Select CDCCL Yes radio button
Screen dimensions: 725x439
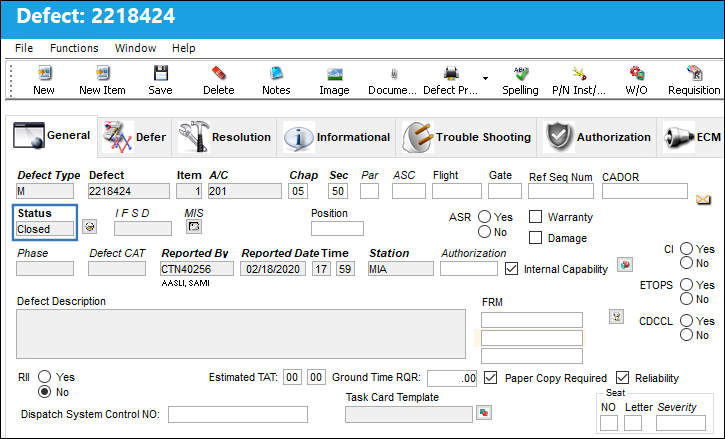(x=686, y=321)
